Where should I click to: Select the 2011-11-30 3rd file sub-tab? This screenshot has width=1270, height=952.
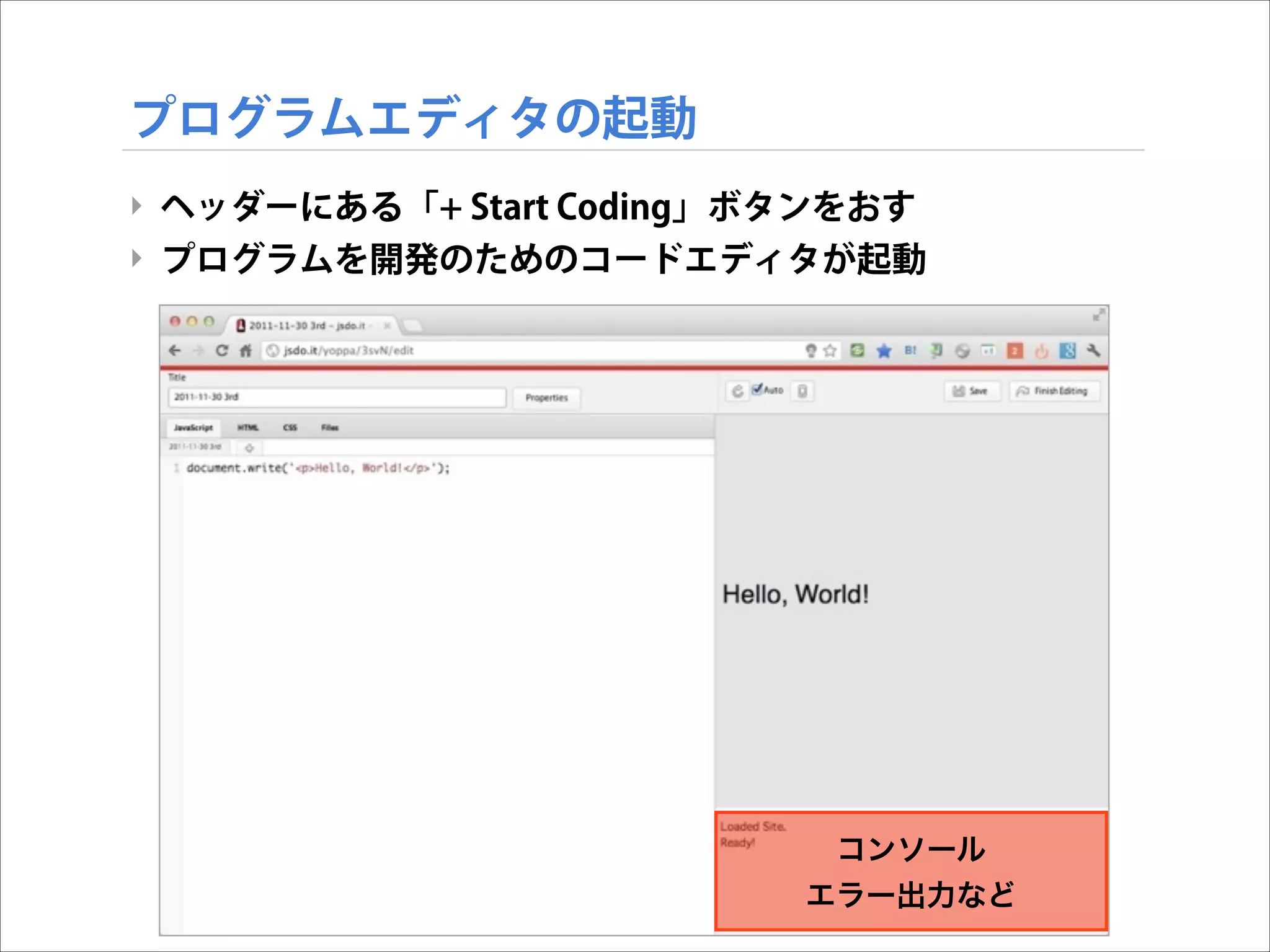click(195, 447)
